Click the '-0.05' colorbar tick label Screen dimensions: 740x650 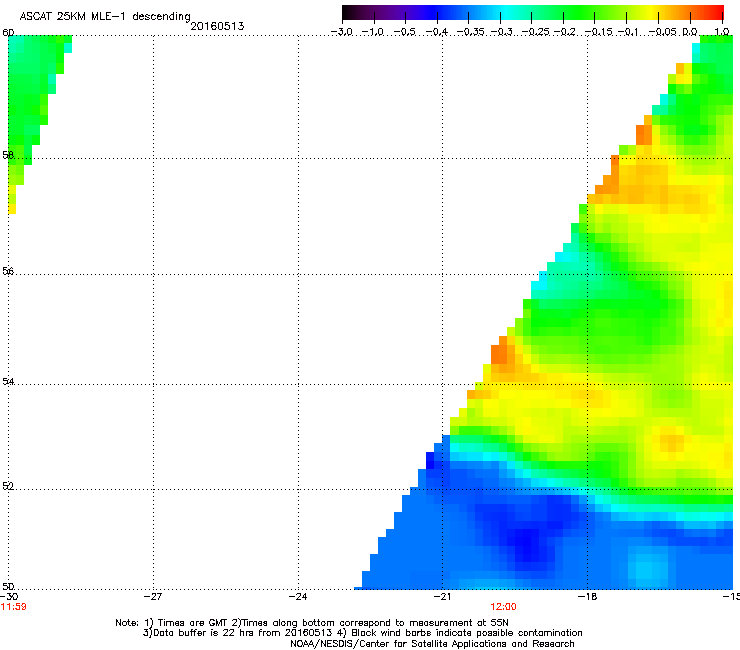662,32
